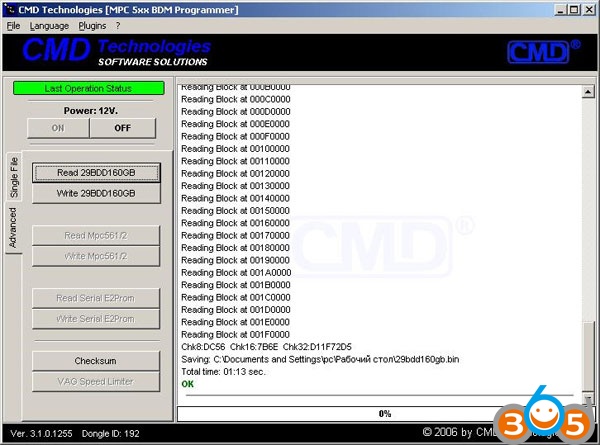This screenshot has height=445, width=600.
Task: Open the File menu
Action: [13, 26]
